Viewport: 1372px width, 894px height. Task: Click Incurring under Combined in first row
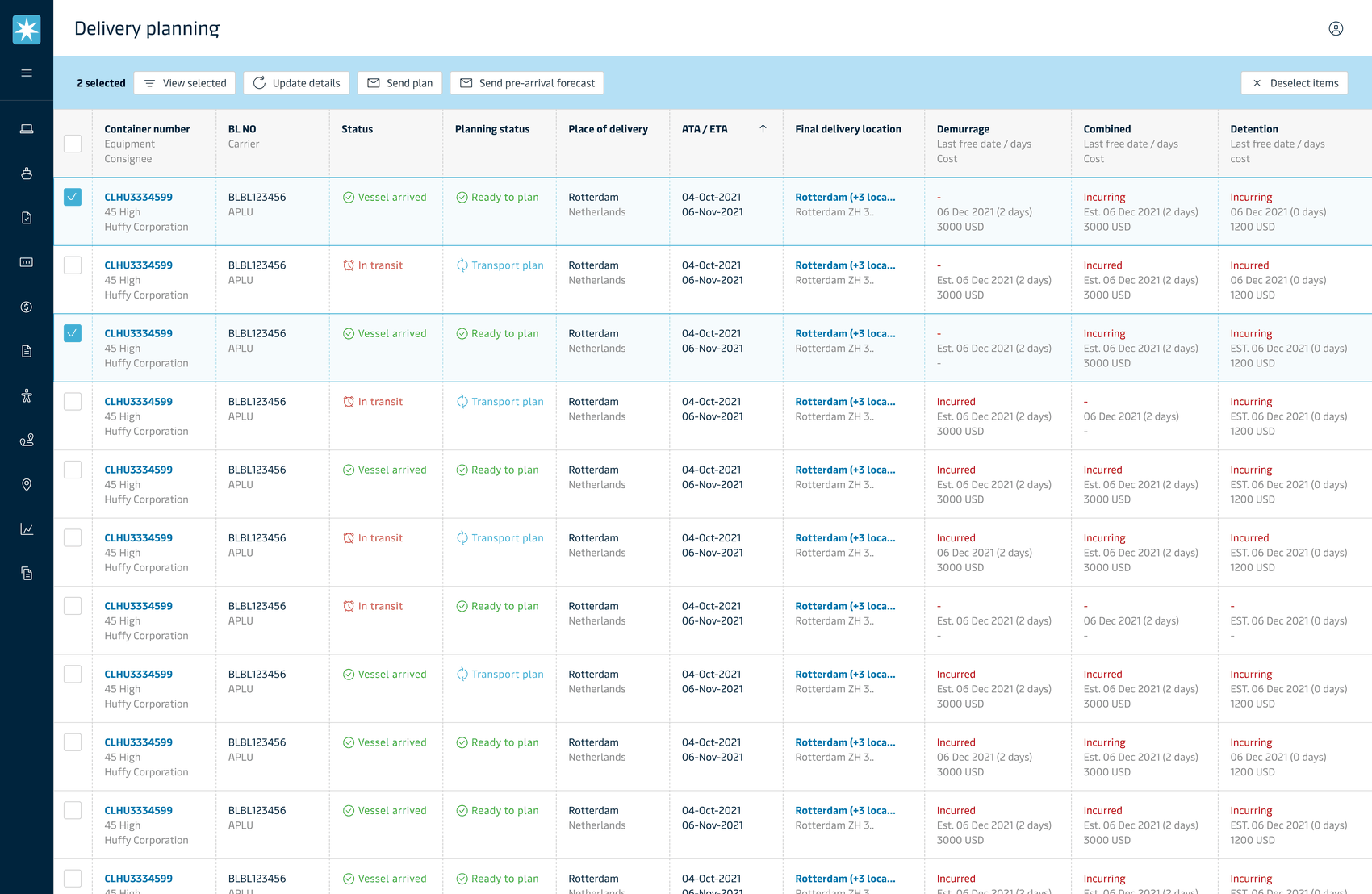[1104, 198]
